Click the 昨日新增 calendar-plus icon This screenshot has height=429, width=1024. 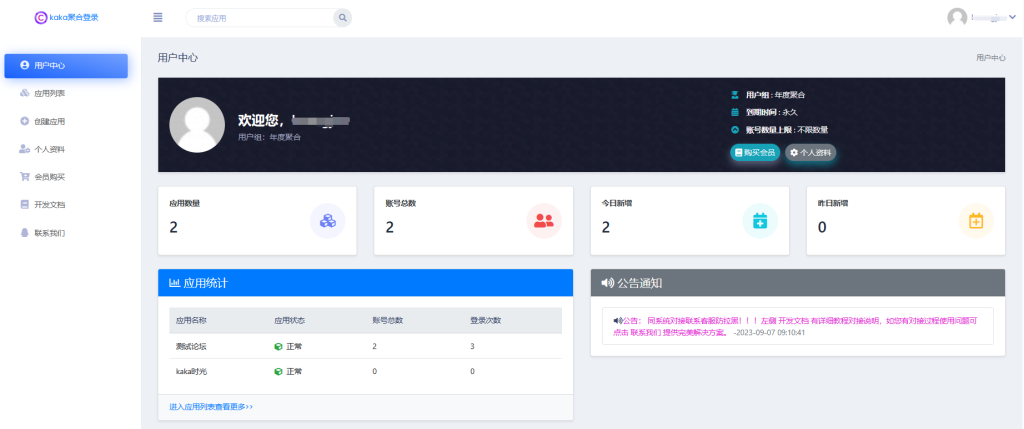click(x=976, y=221)
